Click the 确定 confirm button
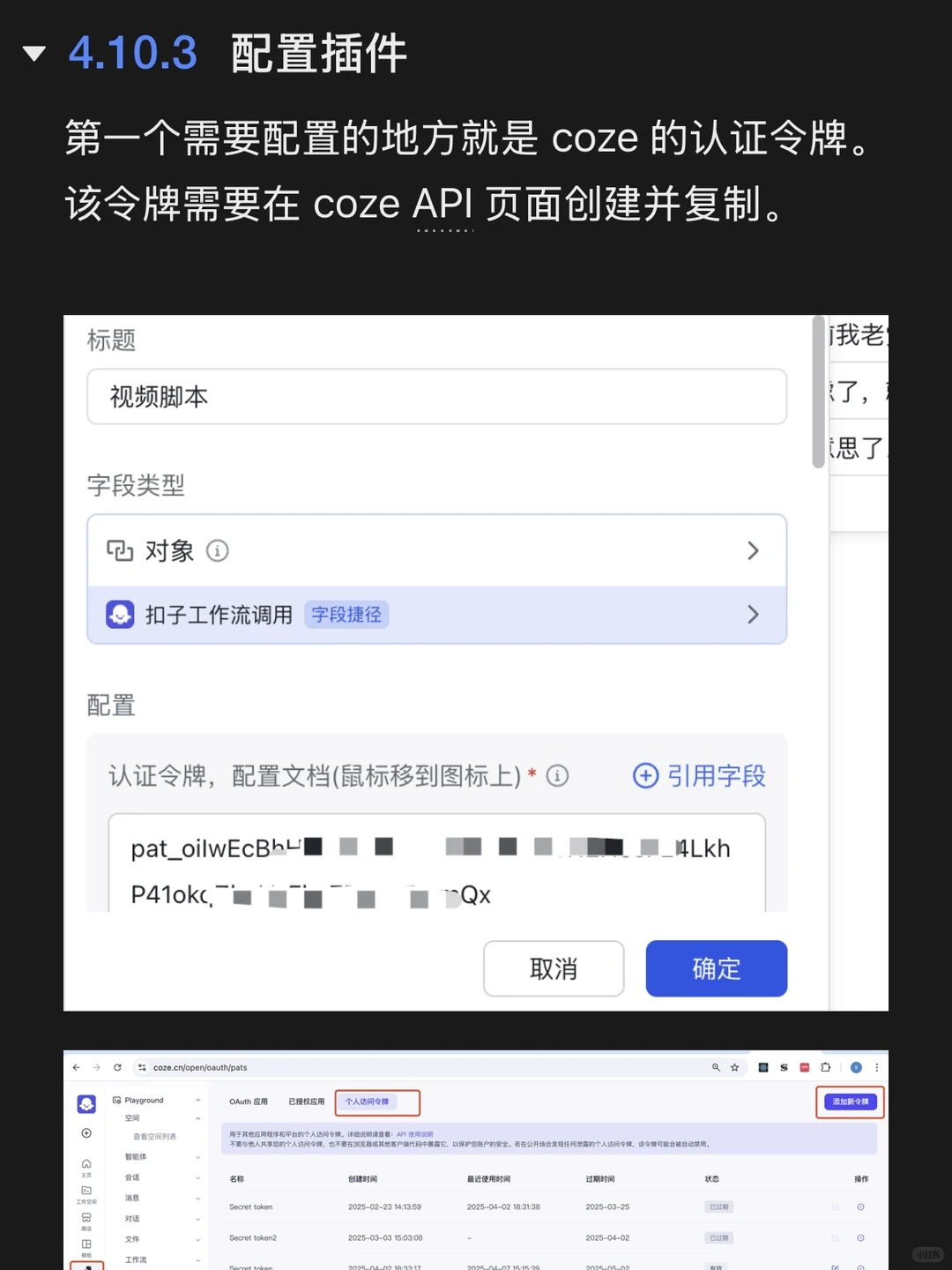Screen dimensions: 952x1270 point(716,968)
